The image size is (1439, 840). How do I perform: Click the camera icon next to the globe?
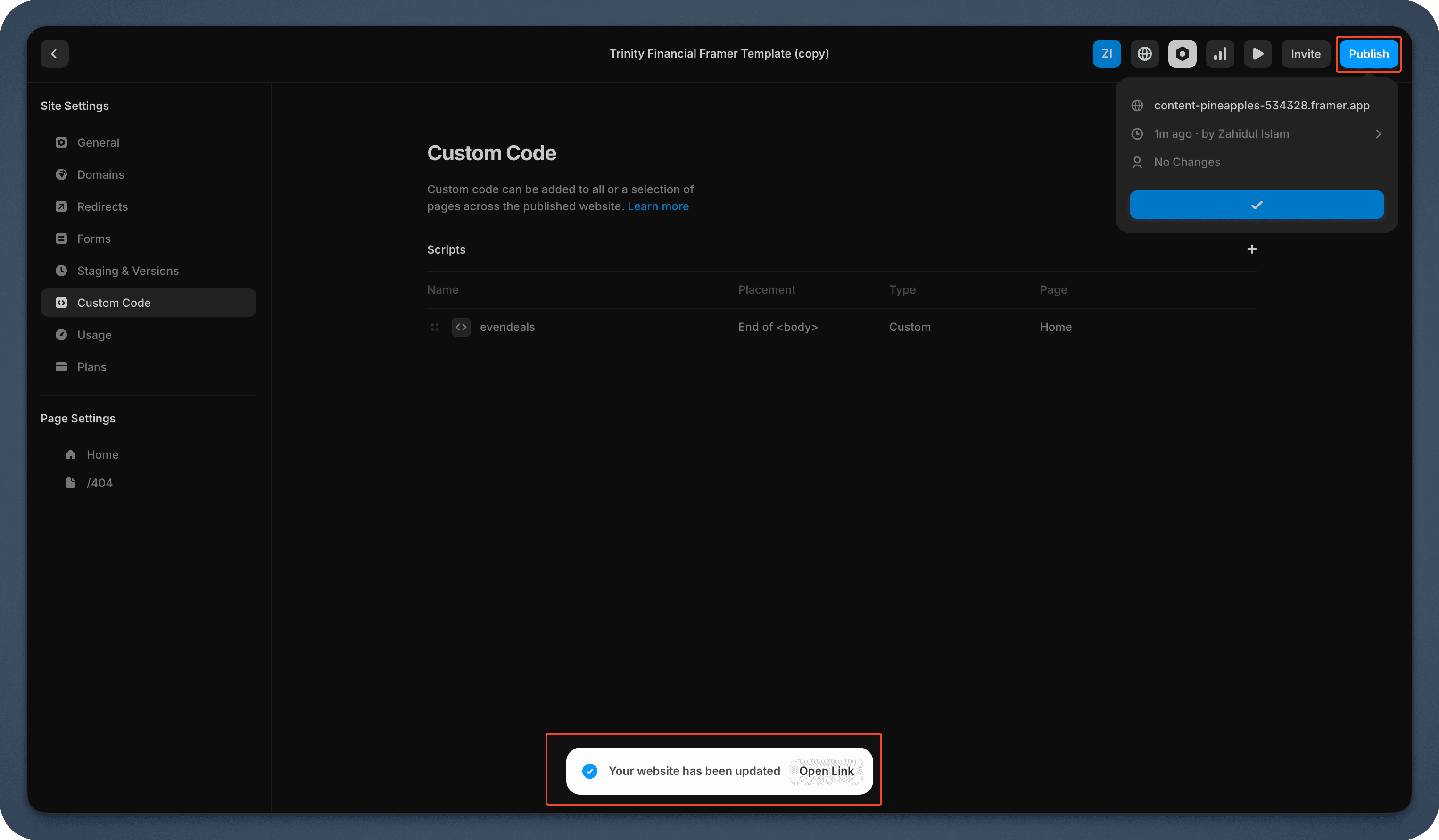point(1182,53)
